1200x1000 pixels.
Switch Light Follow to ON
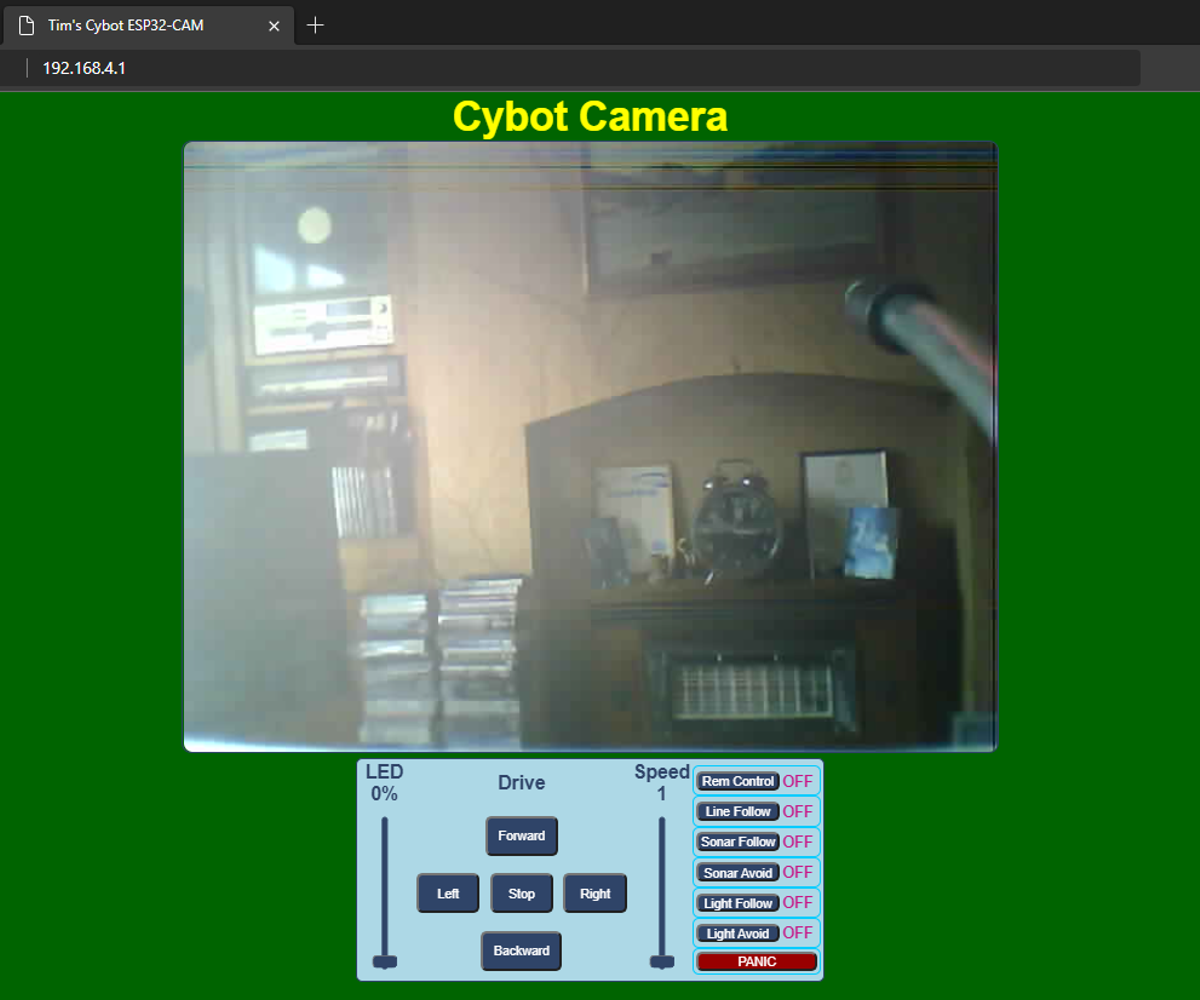click(x=737, y=902)
